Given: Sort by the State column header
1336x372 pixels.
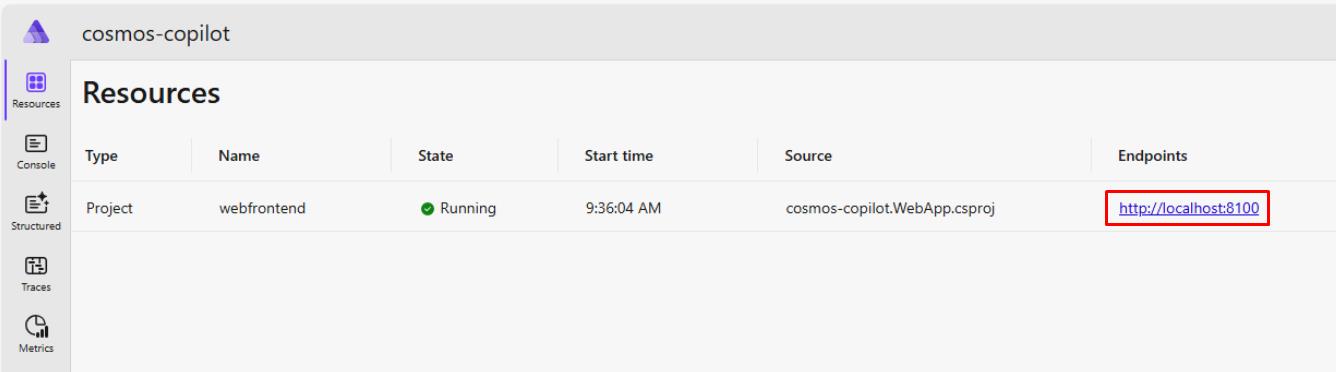Looking at the screenshot, I should [435, 156].
